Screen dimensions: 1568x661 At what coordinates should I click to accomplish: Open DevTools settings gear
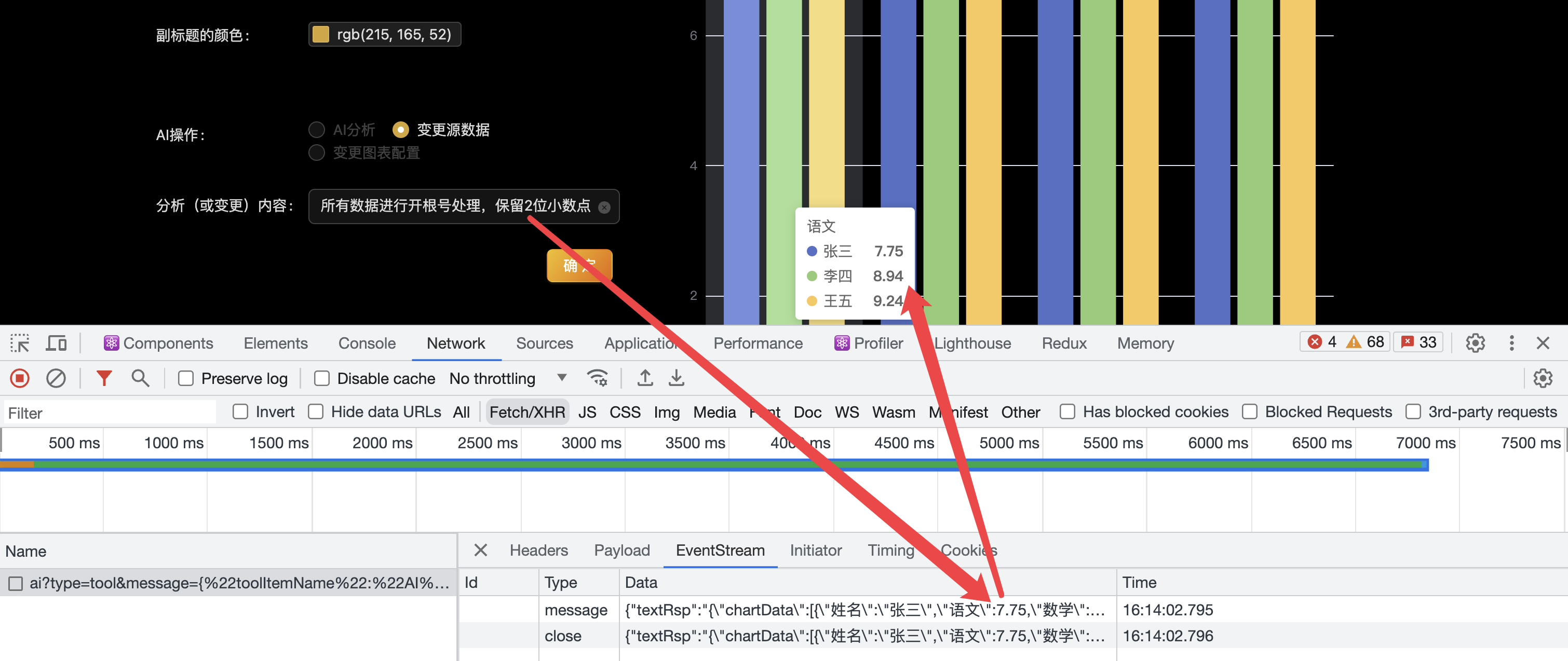(x=1475, y=342)
